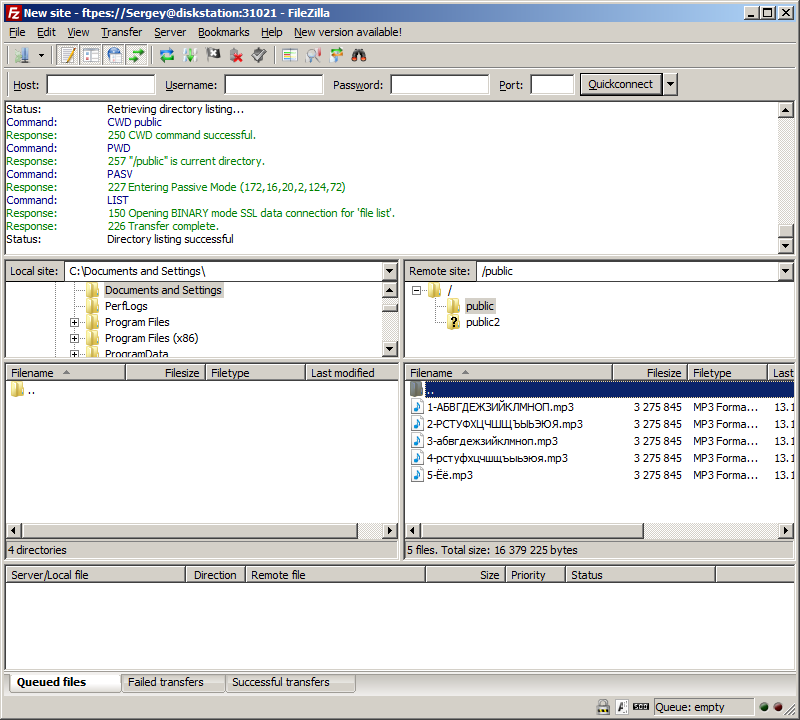Collapse the remote root folder node
This screenshot has height=720, width=800.
pos(416,290)
